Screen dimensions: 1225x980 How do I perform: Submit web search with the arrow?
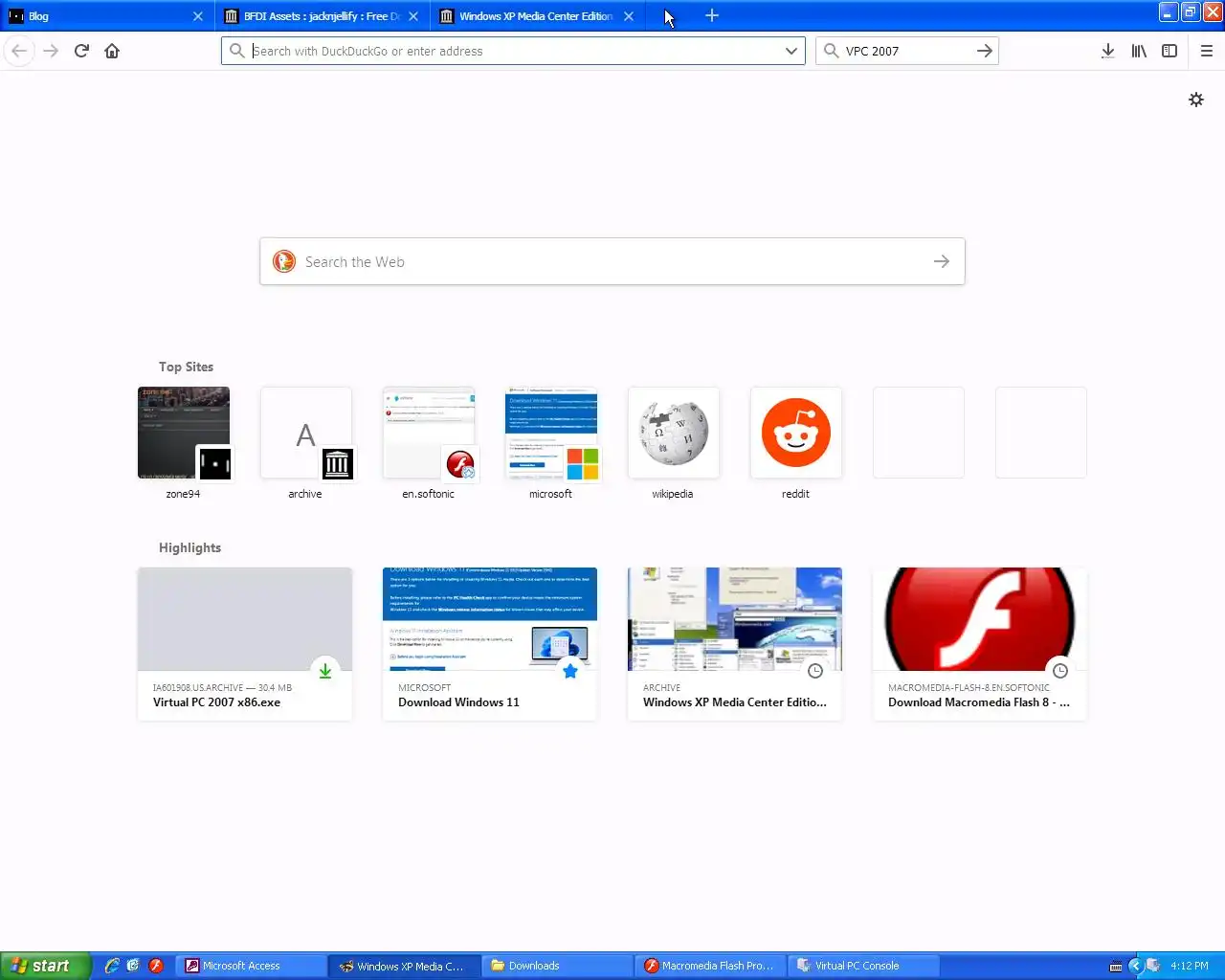coord(942,261)
